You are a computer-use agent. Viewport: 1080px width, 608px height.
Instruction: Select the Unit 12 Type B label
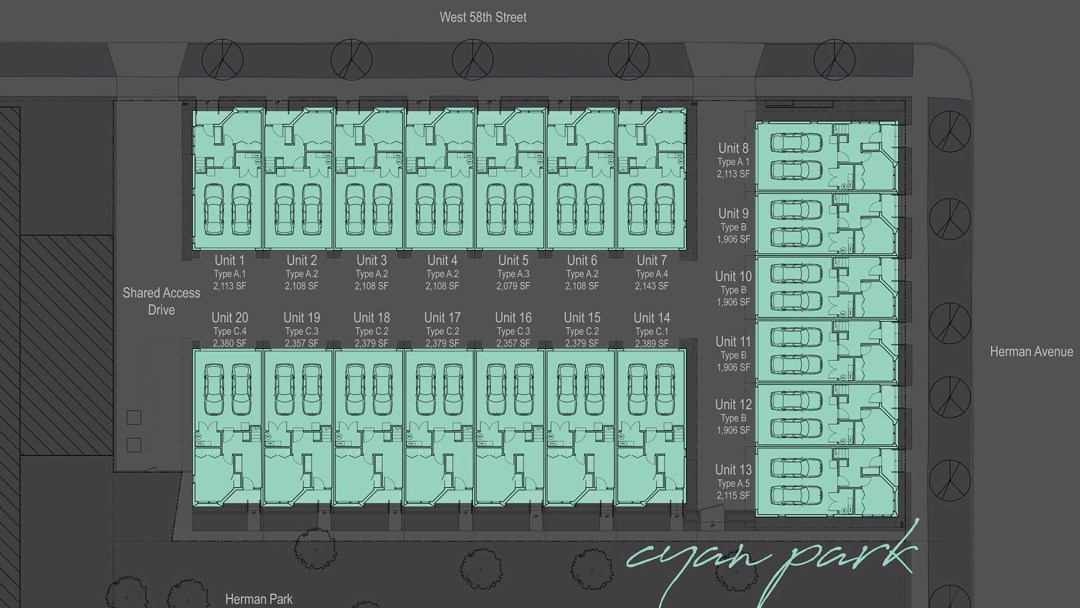tap(733, 417)
